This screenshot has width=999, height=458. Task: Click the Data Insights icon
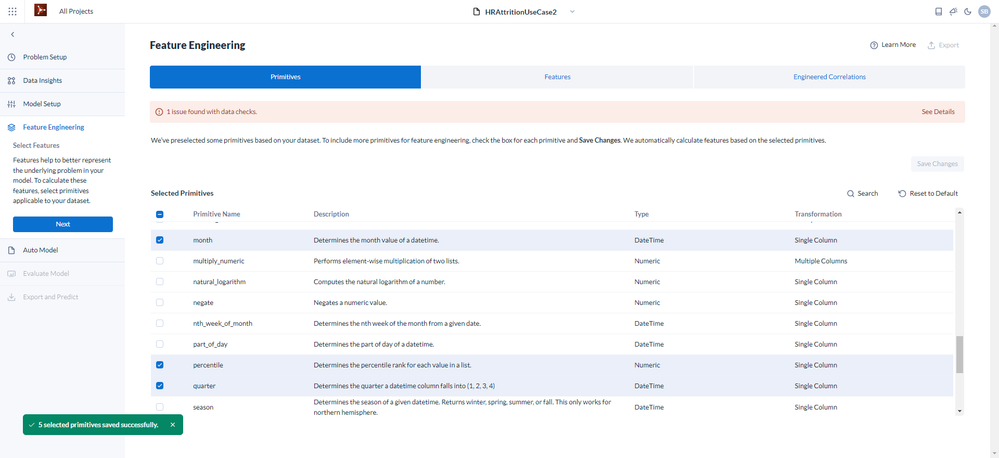click(x=11, y=81)
